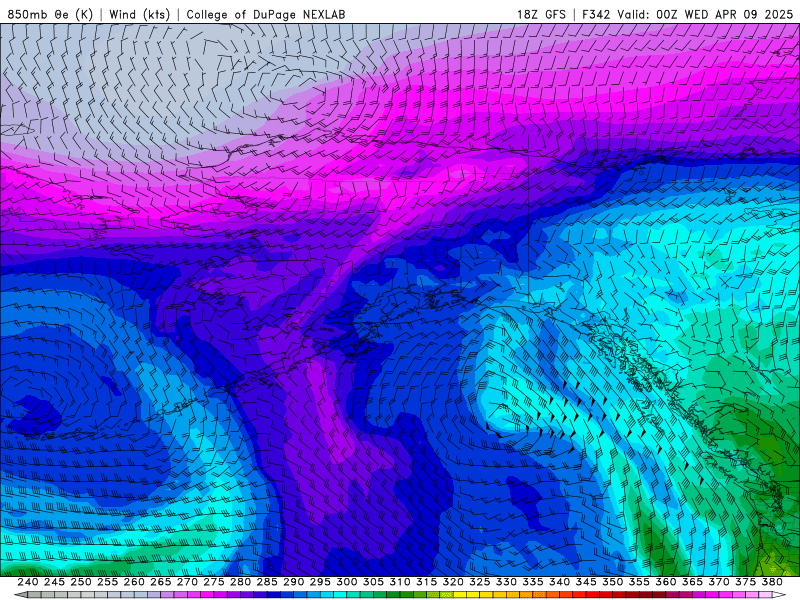
Task: Click the 290 scale label
Action: pyautogui.click(x=293, y=582)
